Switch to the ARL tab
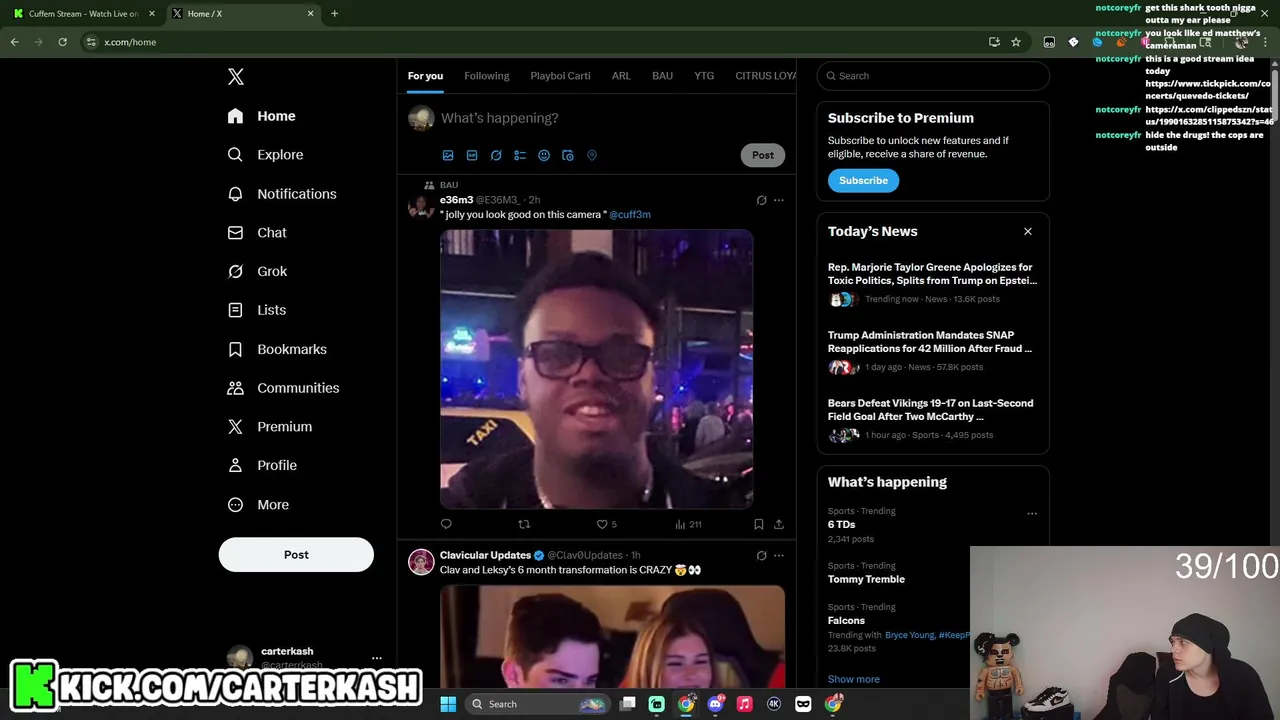This screenshot has height=720, width=1280. tap(621, 76)
